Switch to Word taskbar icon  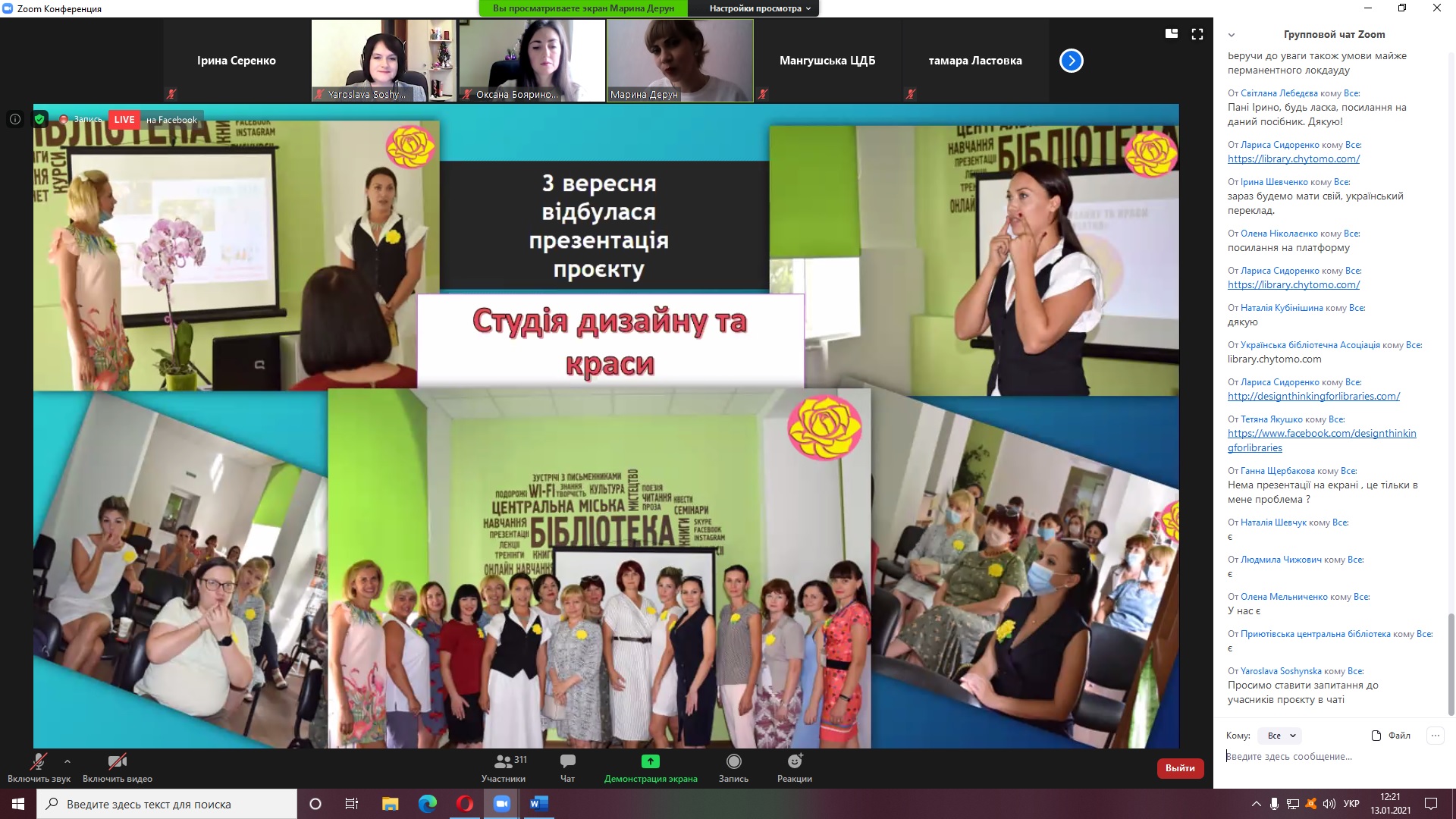(538, 804)
